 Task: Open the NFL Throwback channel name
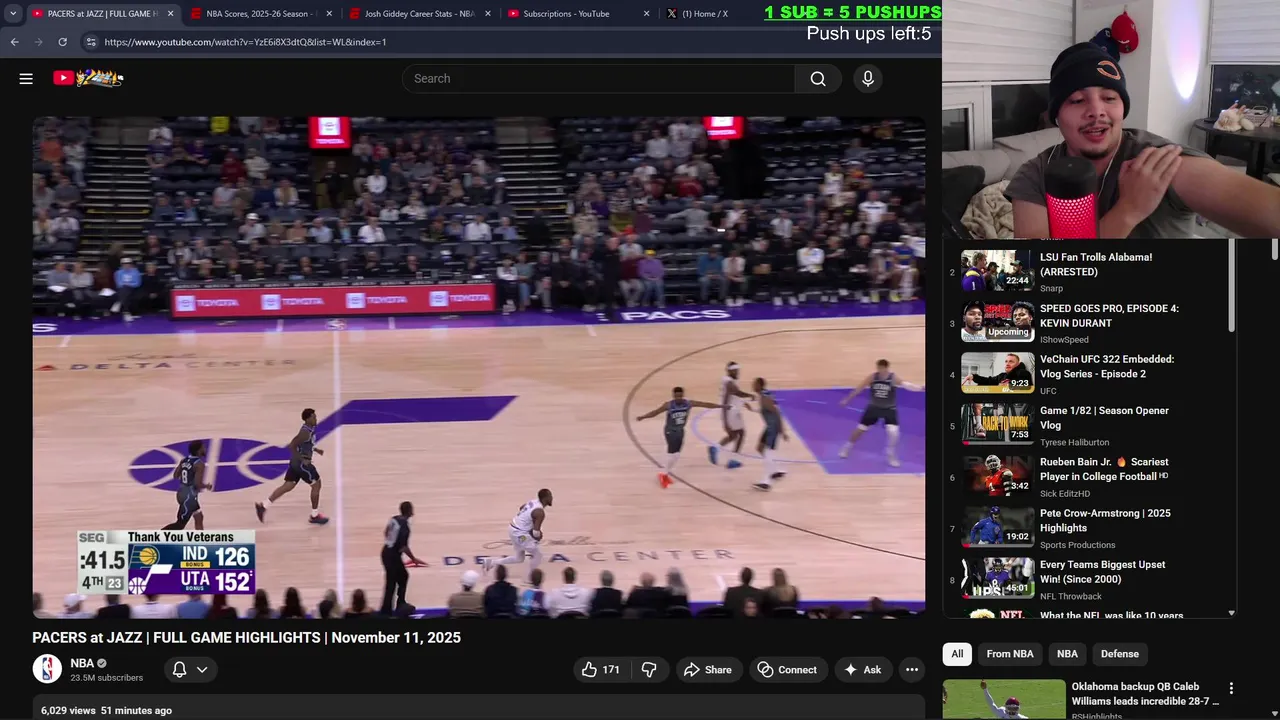pyautogui.click(x=1071, y=597)
